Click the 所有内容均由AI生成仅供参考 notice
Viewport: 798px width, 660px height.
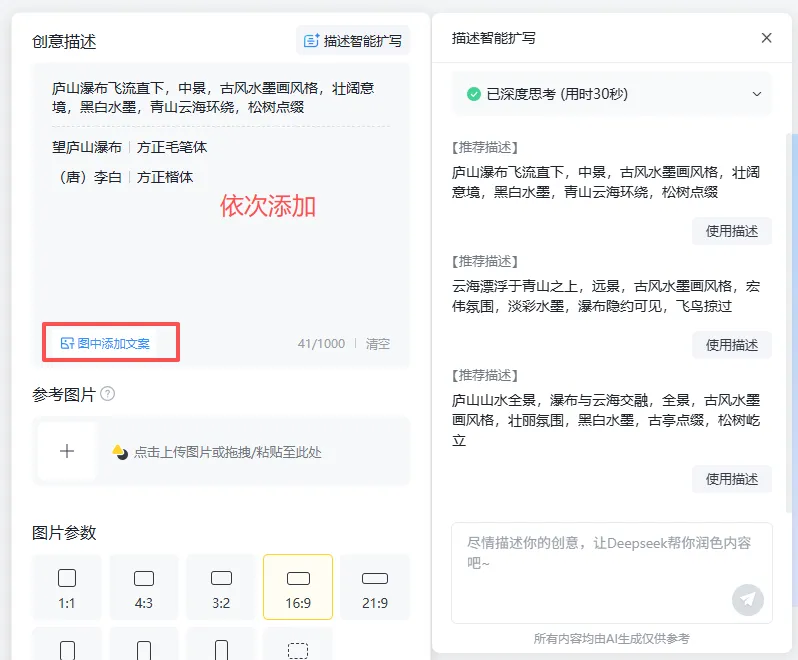(x=611, y=638)
